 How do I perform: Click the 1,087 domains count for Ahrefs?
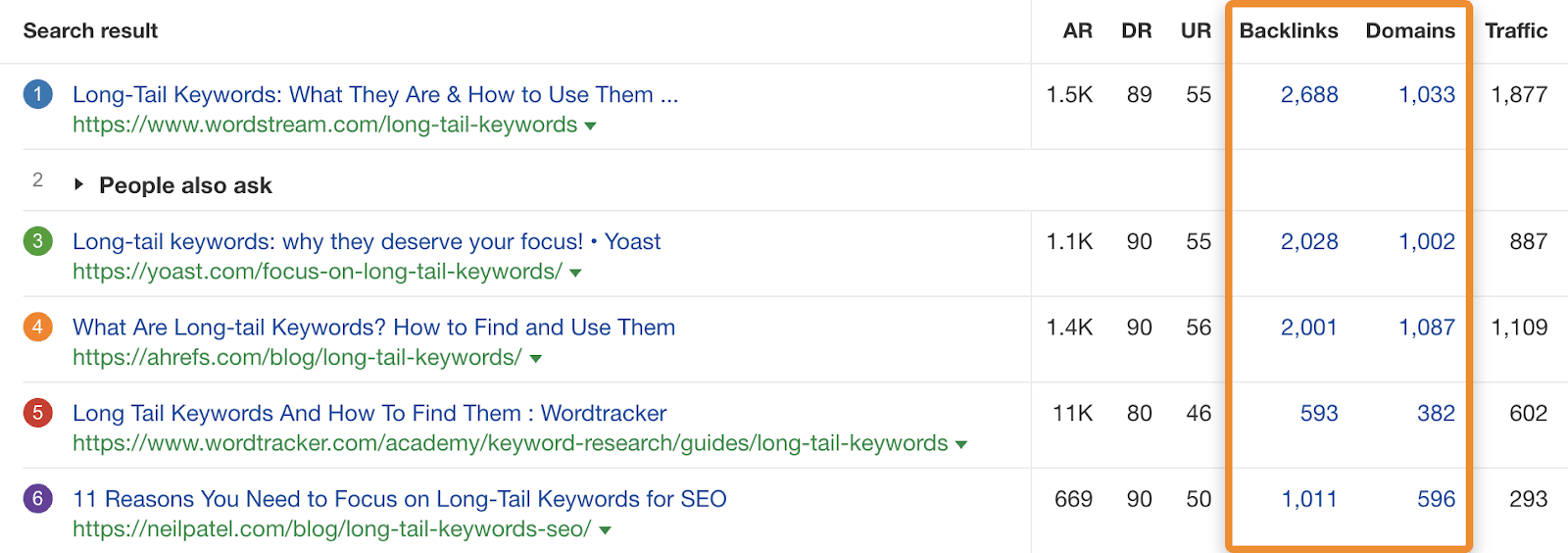1426,327
